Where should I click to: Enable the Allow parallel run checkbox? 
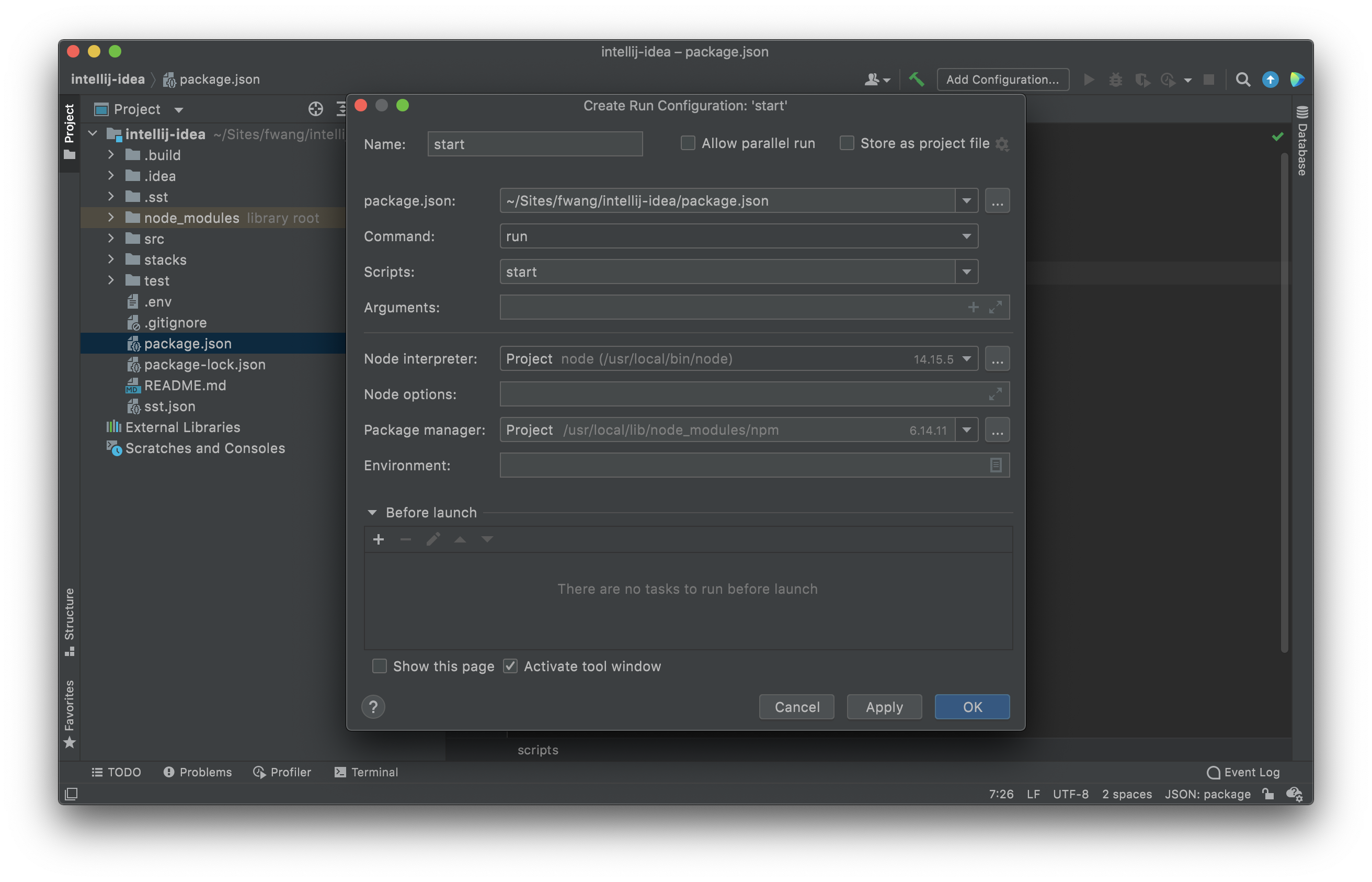[687, 143]
